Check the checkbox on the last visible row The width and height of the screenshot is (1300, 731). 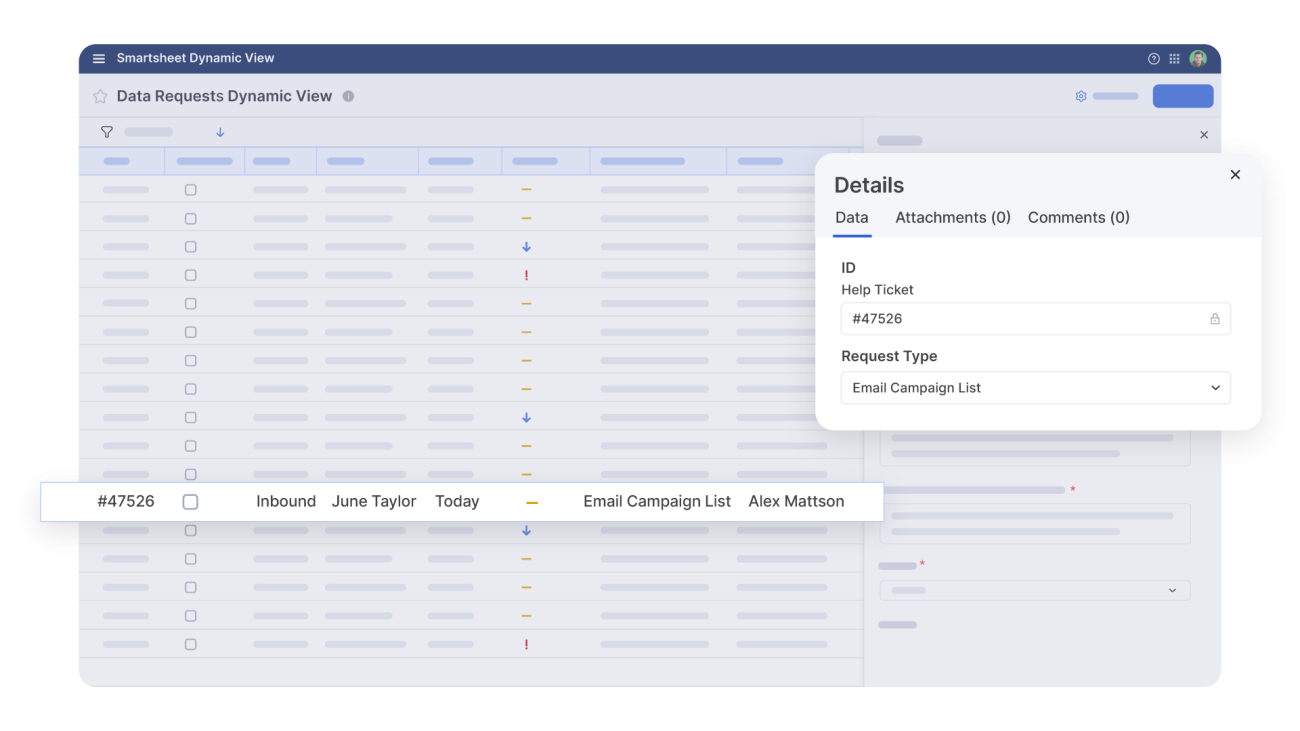(x=190, y=644)
